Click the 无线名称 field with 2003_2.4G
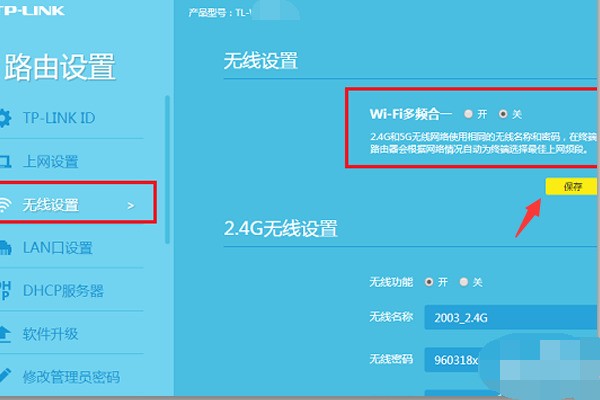Viewport: 600px width, 400px height. point(512,317)
